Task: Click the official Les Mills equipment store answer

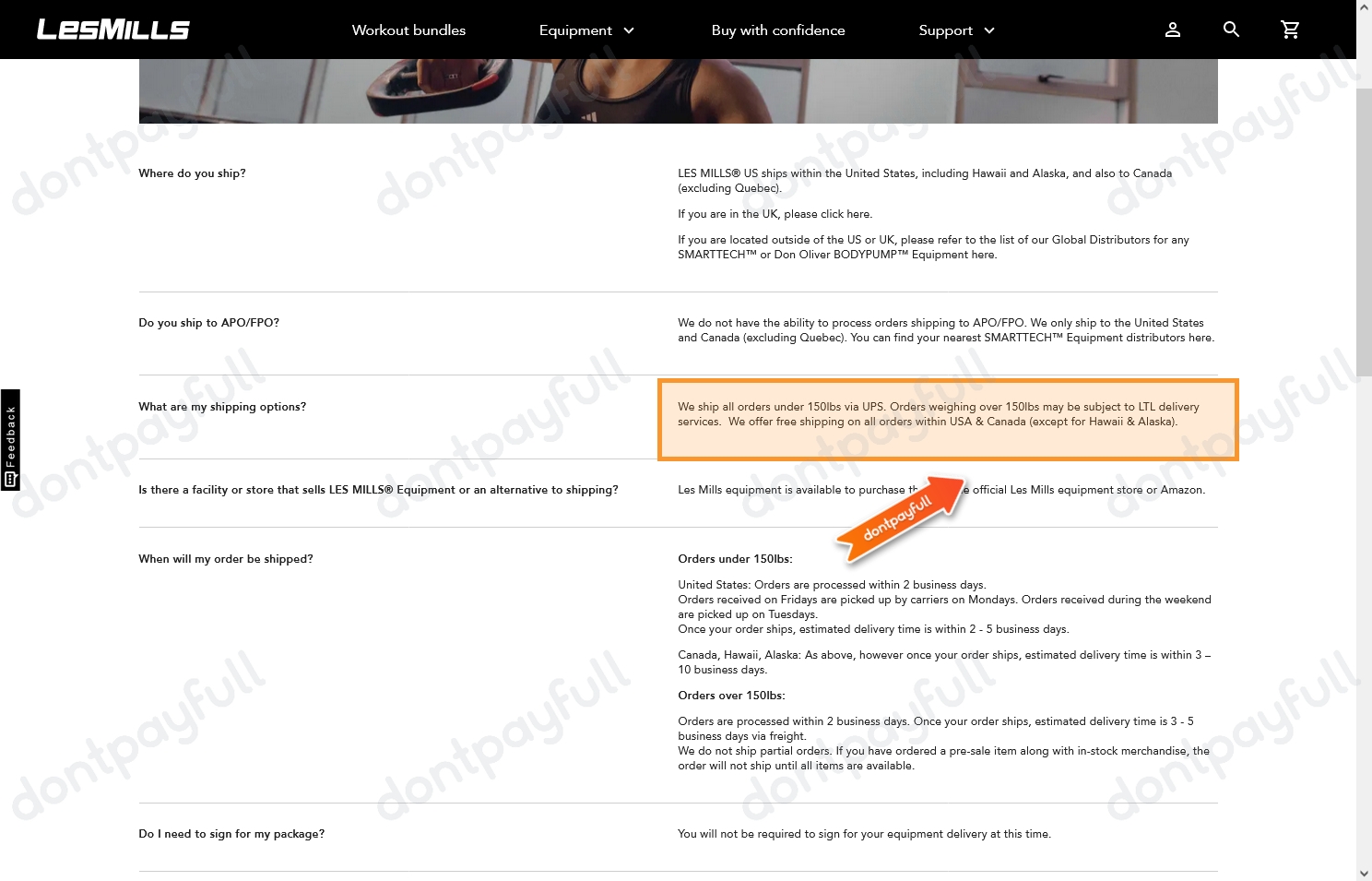Action: coord(941,490)
